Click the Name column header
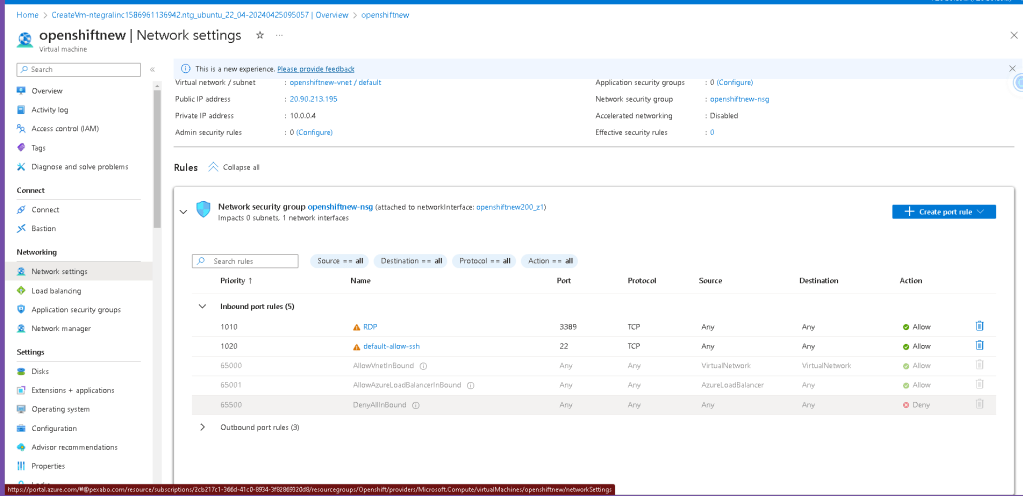This screenshot has height=496, width=1023. coord(360,281)
